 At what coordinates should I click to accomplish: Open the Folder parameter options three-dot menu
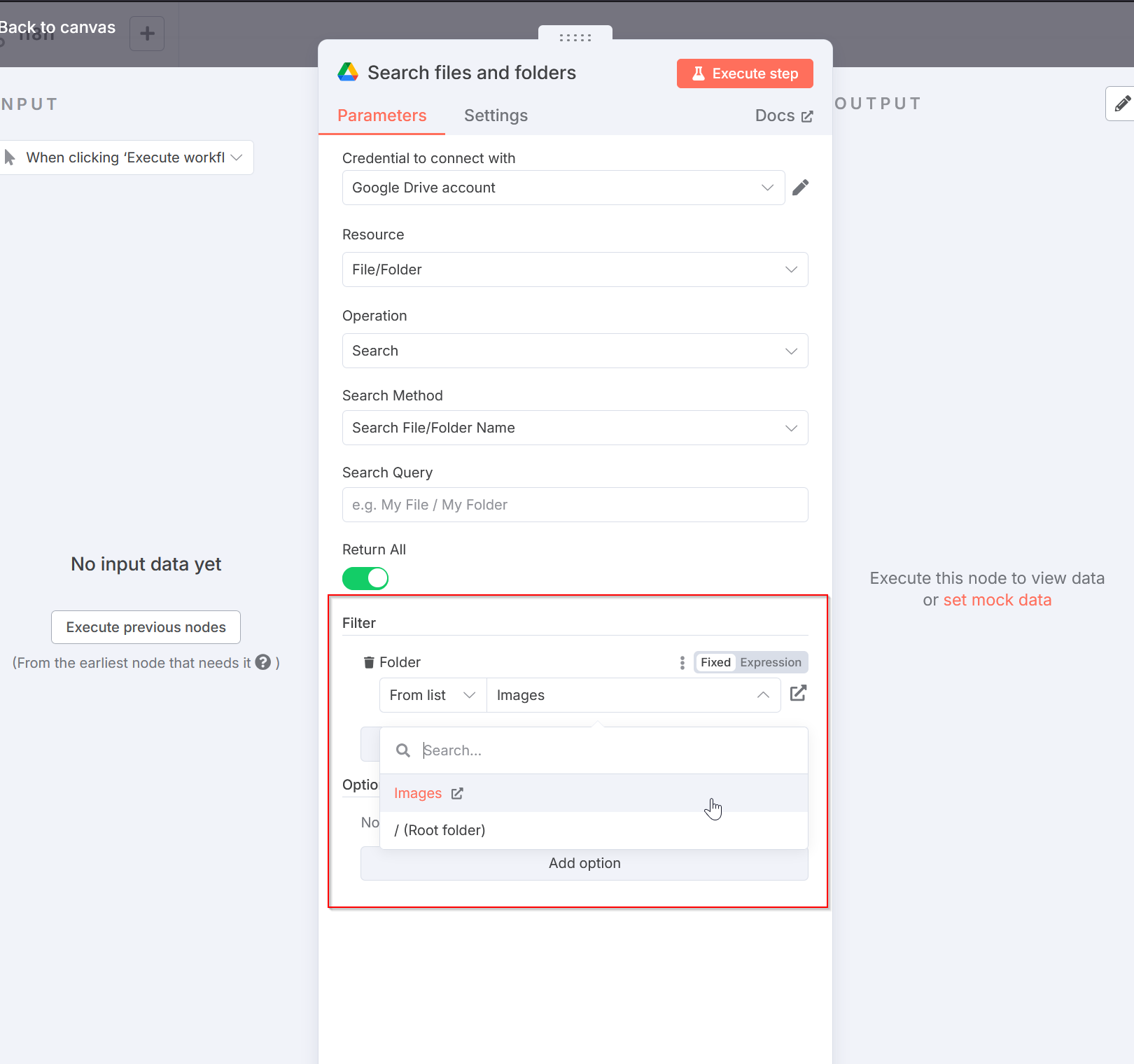(680, 662)
